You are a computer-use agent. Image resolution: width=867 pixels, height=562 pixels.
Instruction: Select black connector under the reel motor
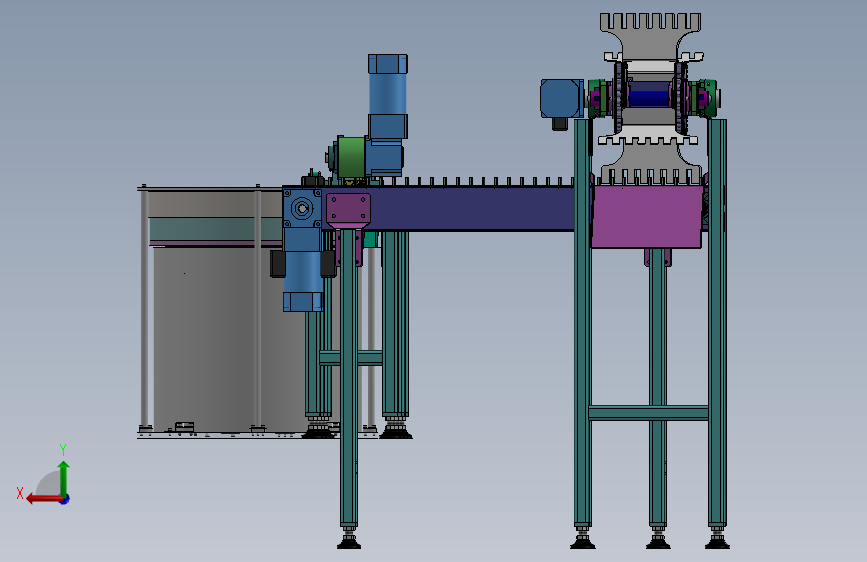pos(560,123)
